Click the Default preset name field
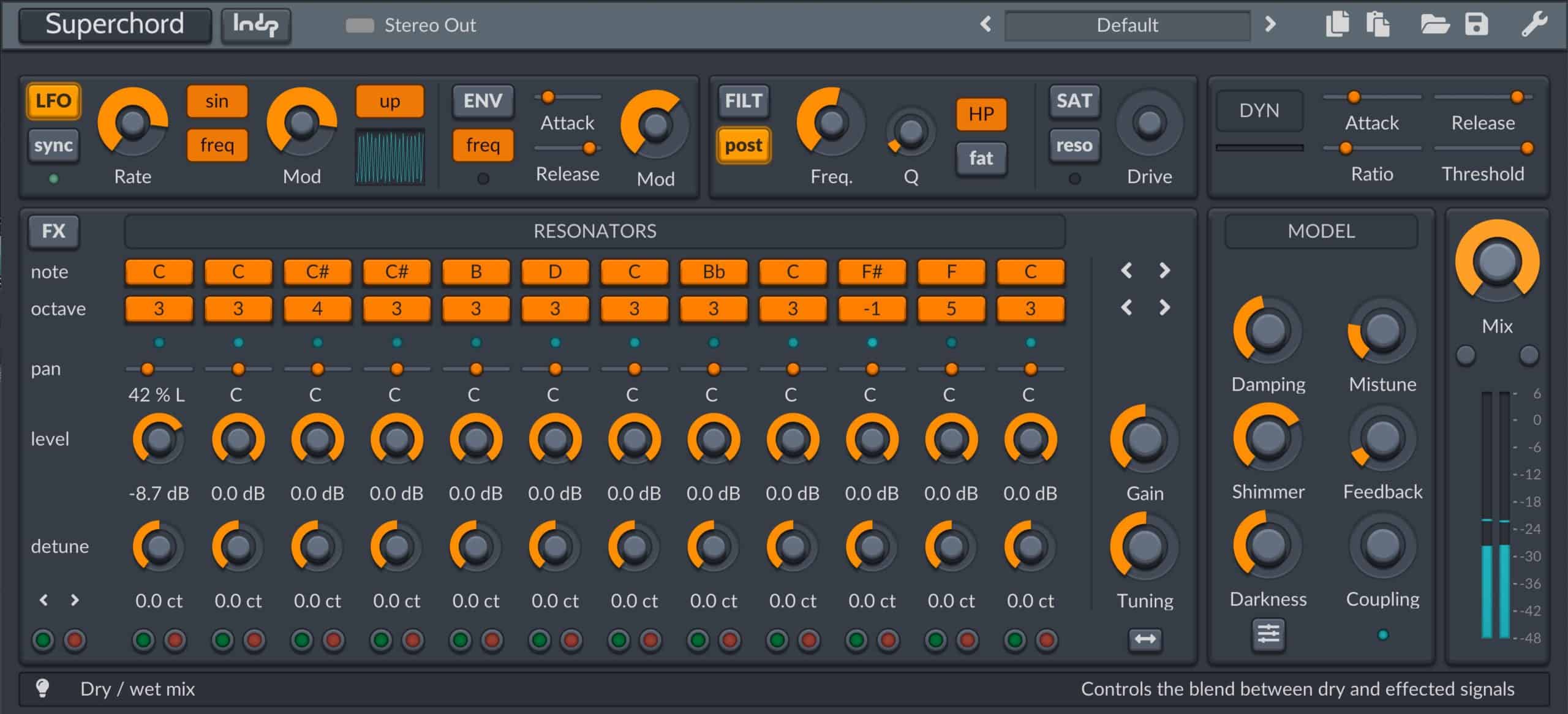This screenshot has height=714, width=1568. coord(1128,24)
